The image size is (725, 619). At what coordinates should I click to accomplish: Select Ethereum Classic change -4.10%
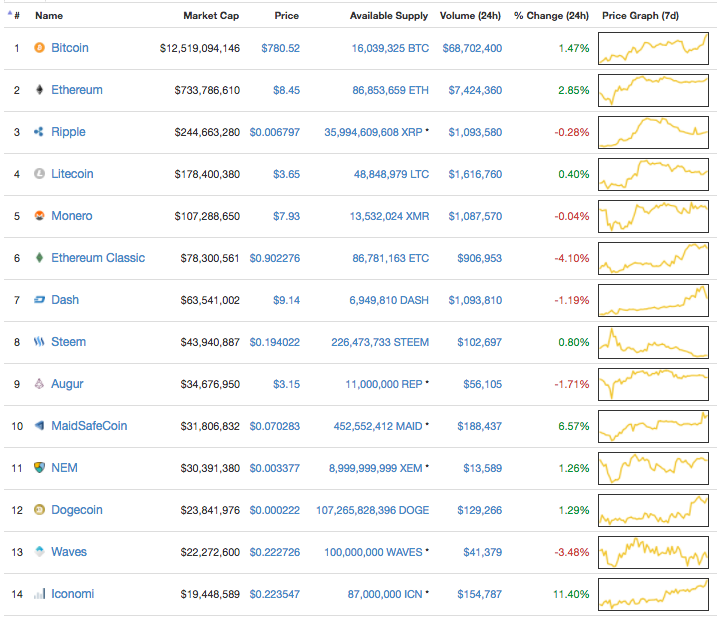coord(572,258)
